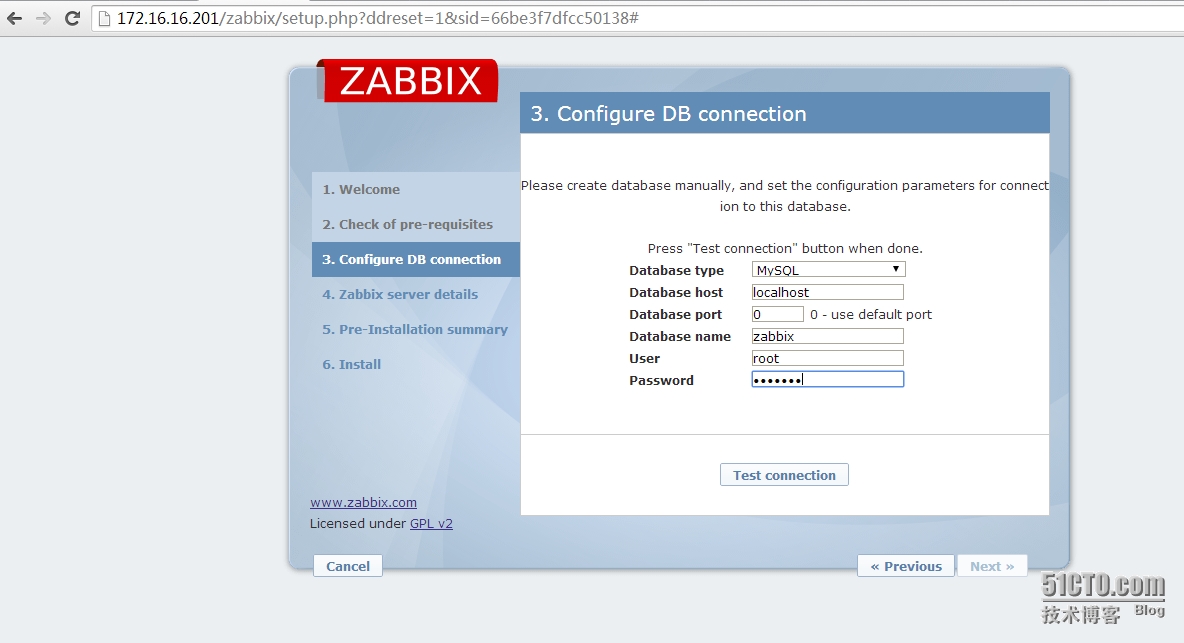Click the ZABBIX logo

410,81
